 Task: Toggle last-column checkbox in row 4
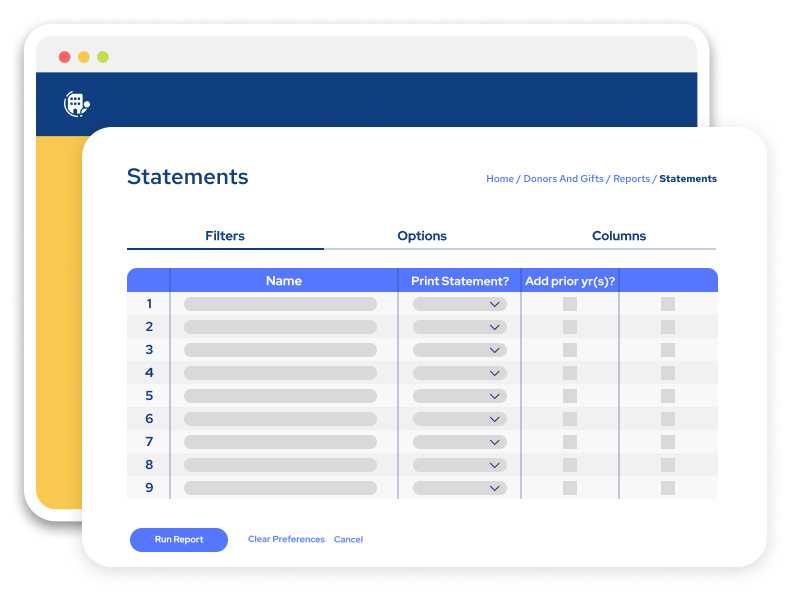(668, 373)
